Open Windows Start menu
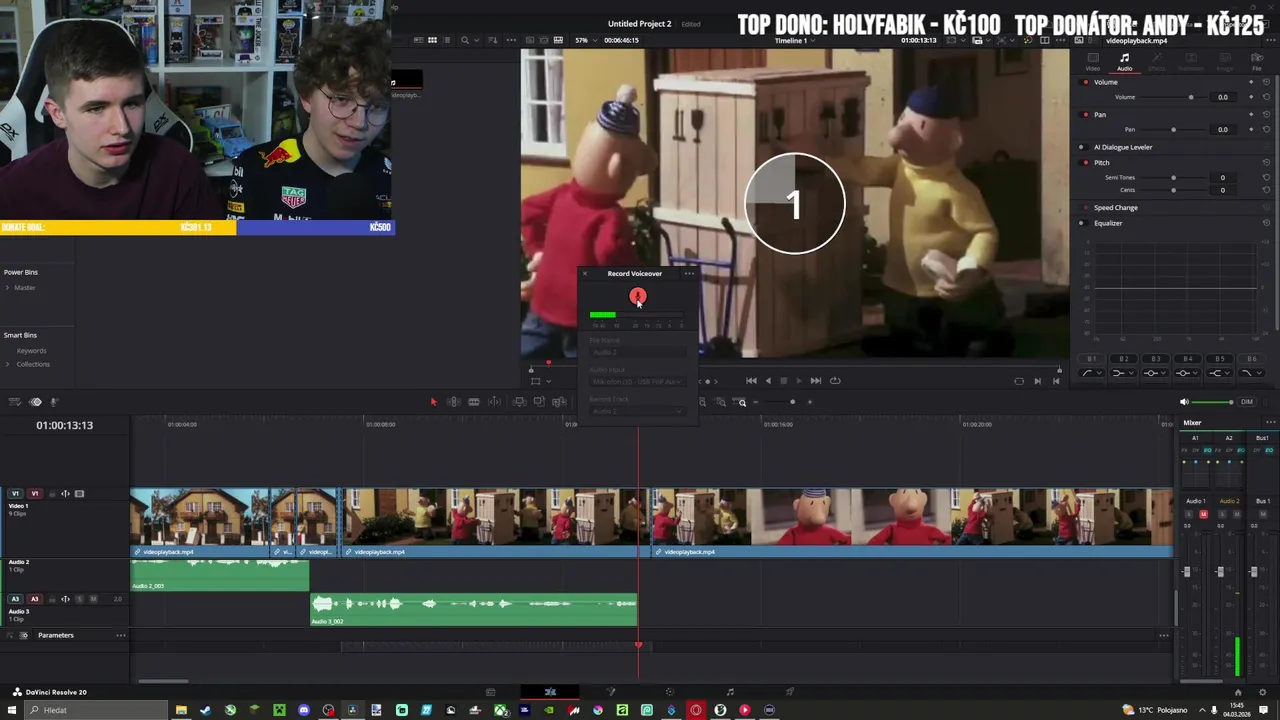This screenshot has height=720, width=1280. coord(12,710)
